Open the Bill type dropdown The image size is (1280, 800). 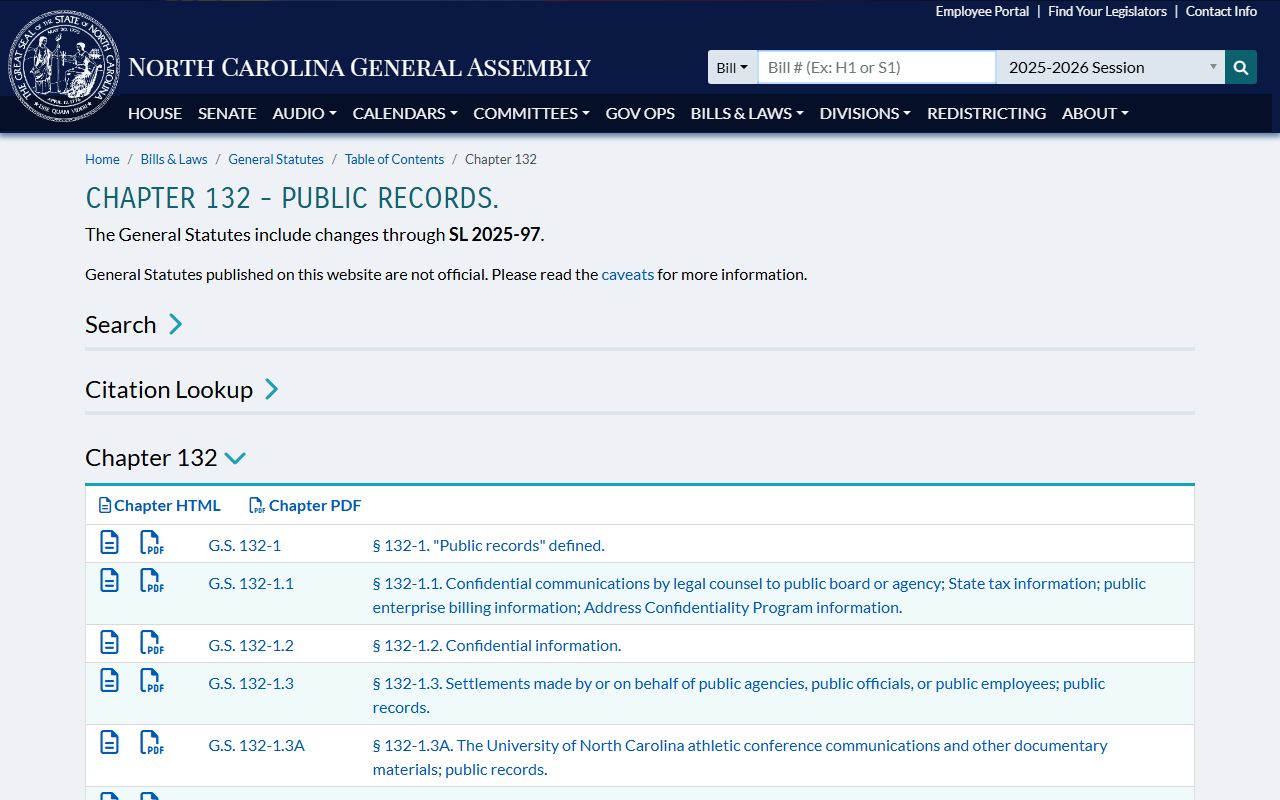(732, 67)
